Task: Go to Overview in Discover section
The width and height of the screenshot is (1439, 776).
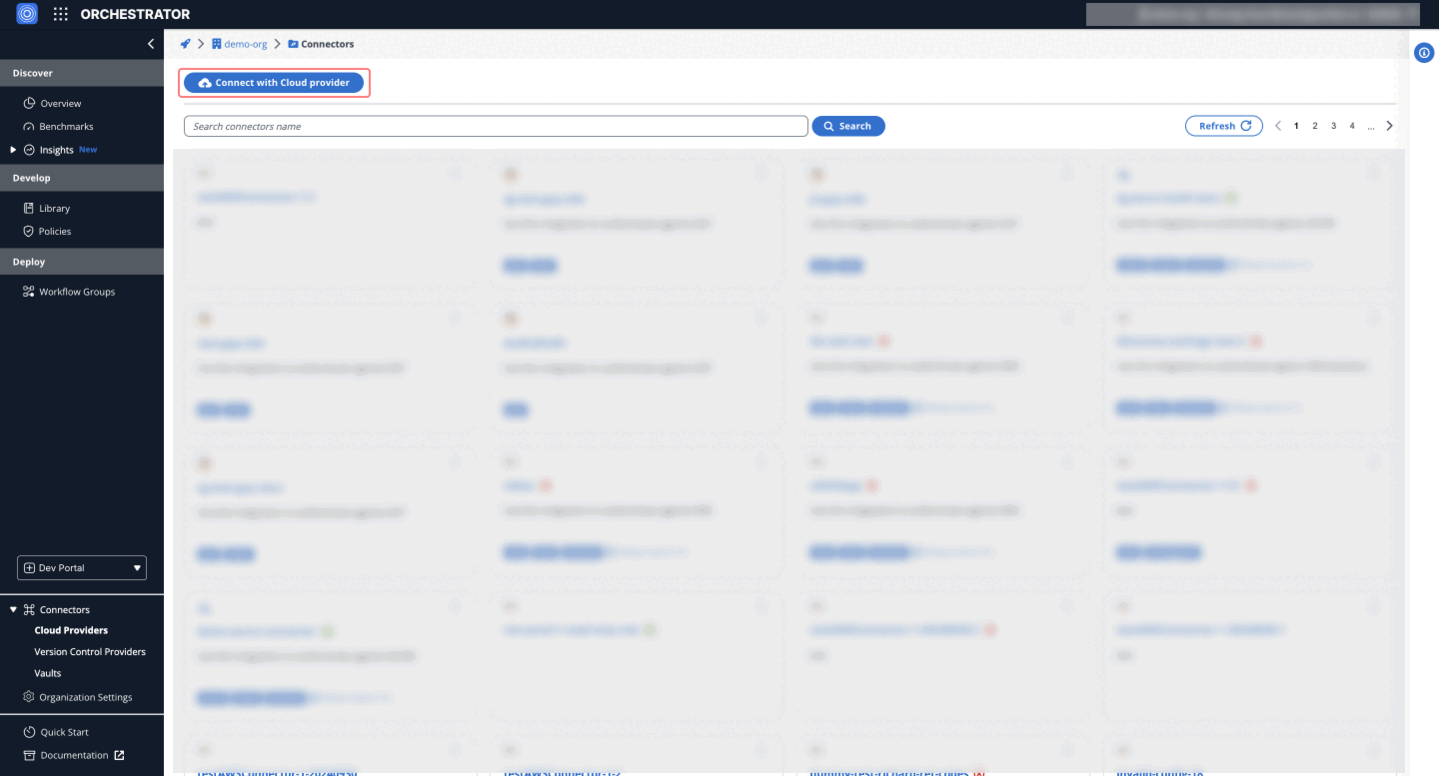Action: click(x=60, y=104)
